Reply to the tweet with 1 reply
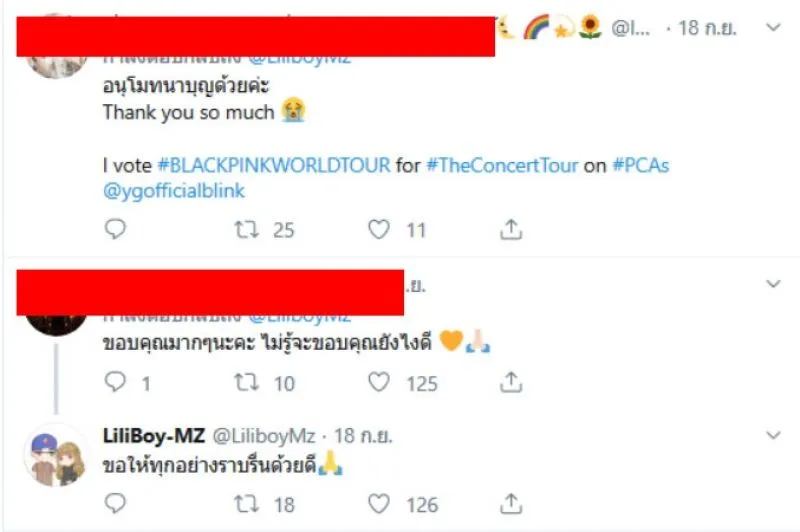This screenshot has height=532, width=800. coord(116,382)
